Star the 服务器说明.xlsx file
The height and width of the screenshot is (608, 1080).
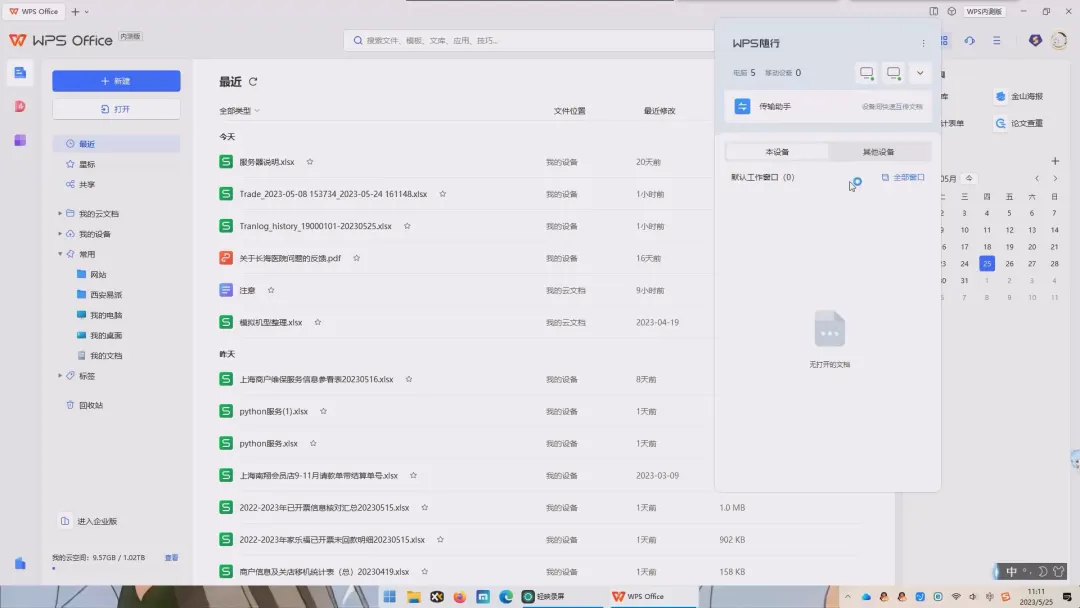310,162
